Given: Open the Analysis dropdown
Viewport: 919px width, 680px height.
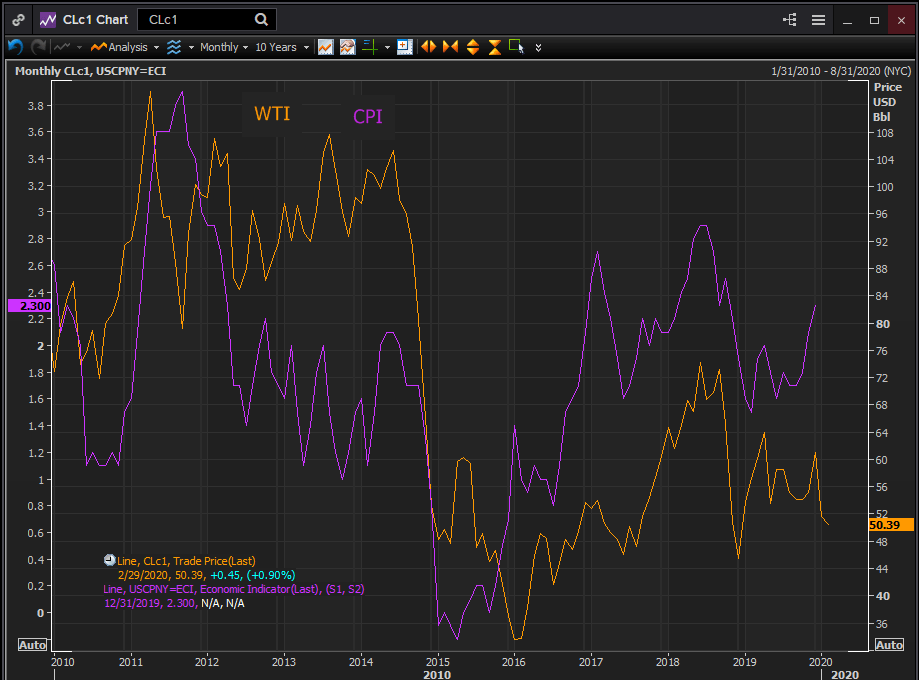Looking at the screenshot, I should [x=125, y=47].
